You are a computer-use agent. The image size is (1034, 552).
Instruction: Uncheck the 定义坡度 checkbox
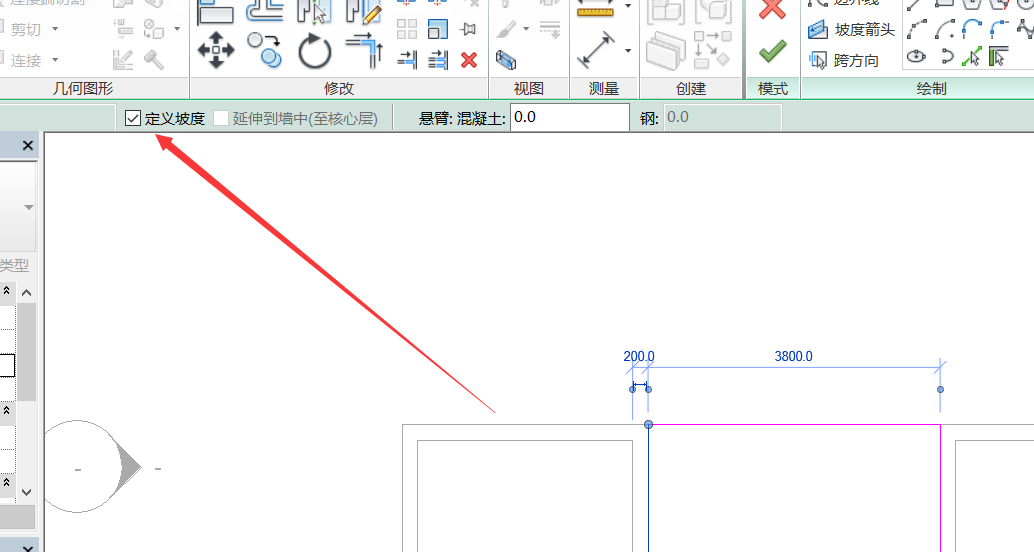pos(133,118)
